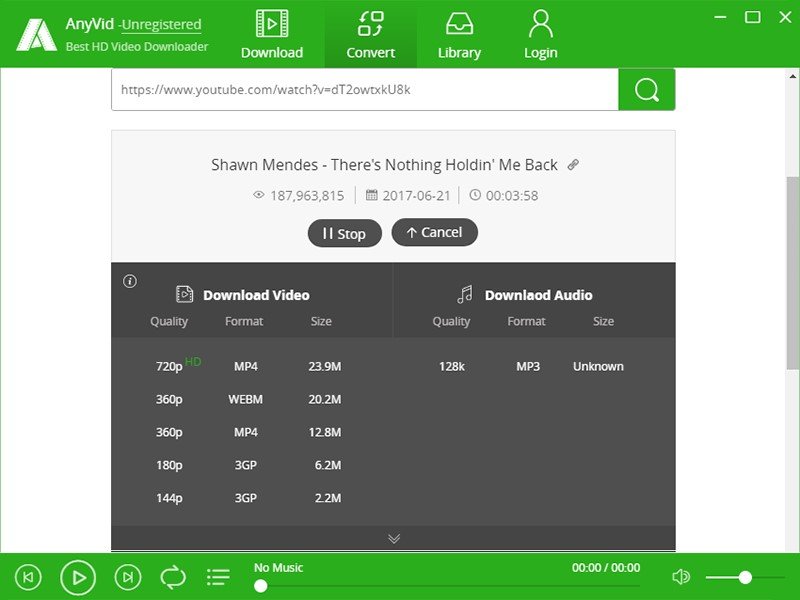This screenshot has width=800, height=600.
Task: Open the Login page
Action: [541, 35]
